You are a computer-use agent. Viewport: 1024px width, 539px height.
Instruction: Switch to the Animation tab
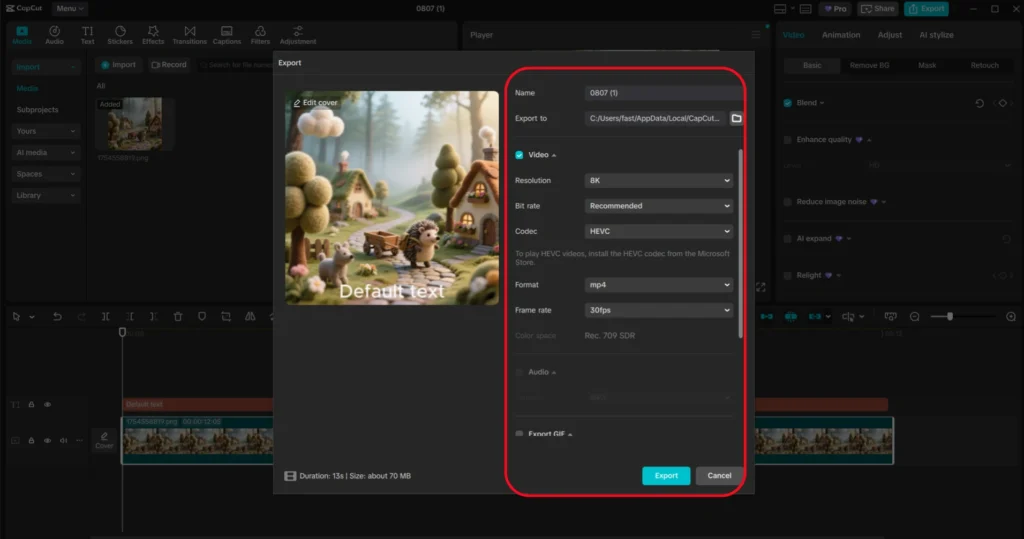point(840,35)
